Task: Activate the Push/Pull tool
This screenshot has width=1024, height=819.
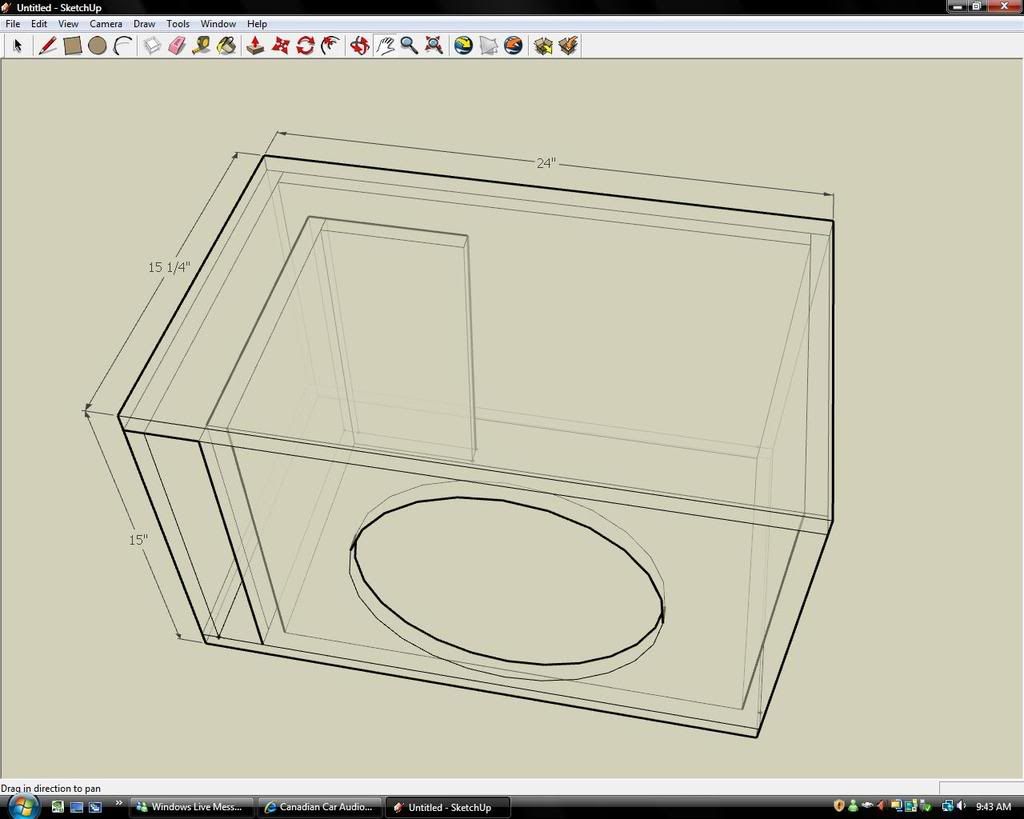Action: [255, 45]
